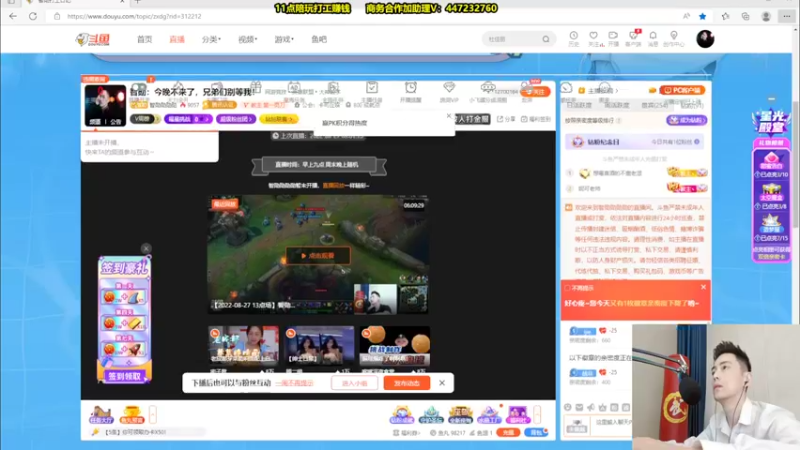The width and height of the screenshot is (800, 450).
Task: Close the orange notification banner
Action: tap(703, 287)
